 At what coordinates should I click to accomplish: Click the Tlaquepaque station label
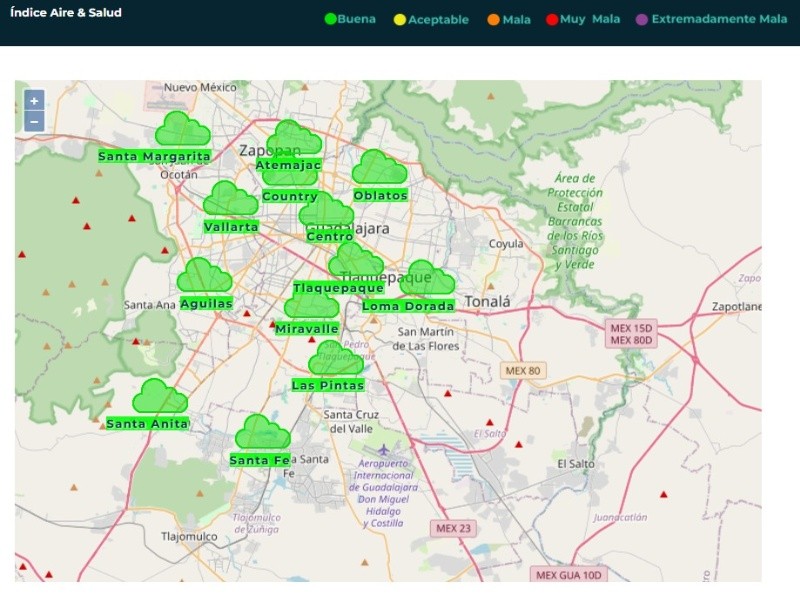338,288
